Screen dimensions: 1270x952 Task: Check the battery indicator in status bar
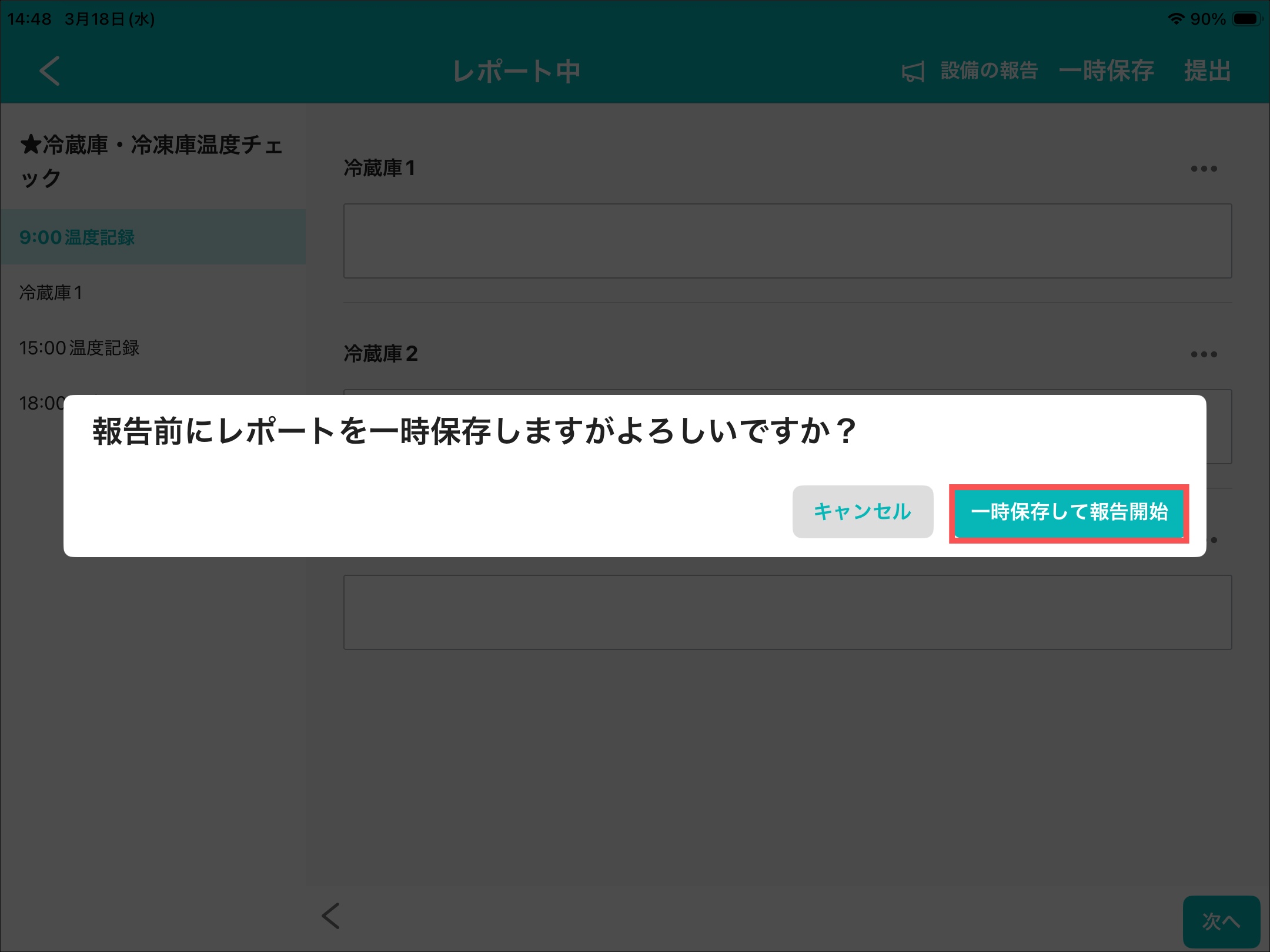point(1246,19)
